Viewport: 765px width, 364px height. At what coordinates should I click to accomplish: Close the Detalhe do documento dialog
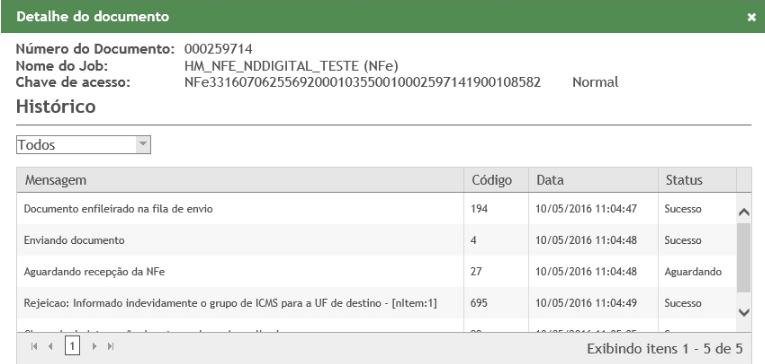[751, 17]
